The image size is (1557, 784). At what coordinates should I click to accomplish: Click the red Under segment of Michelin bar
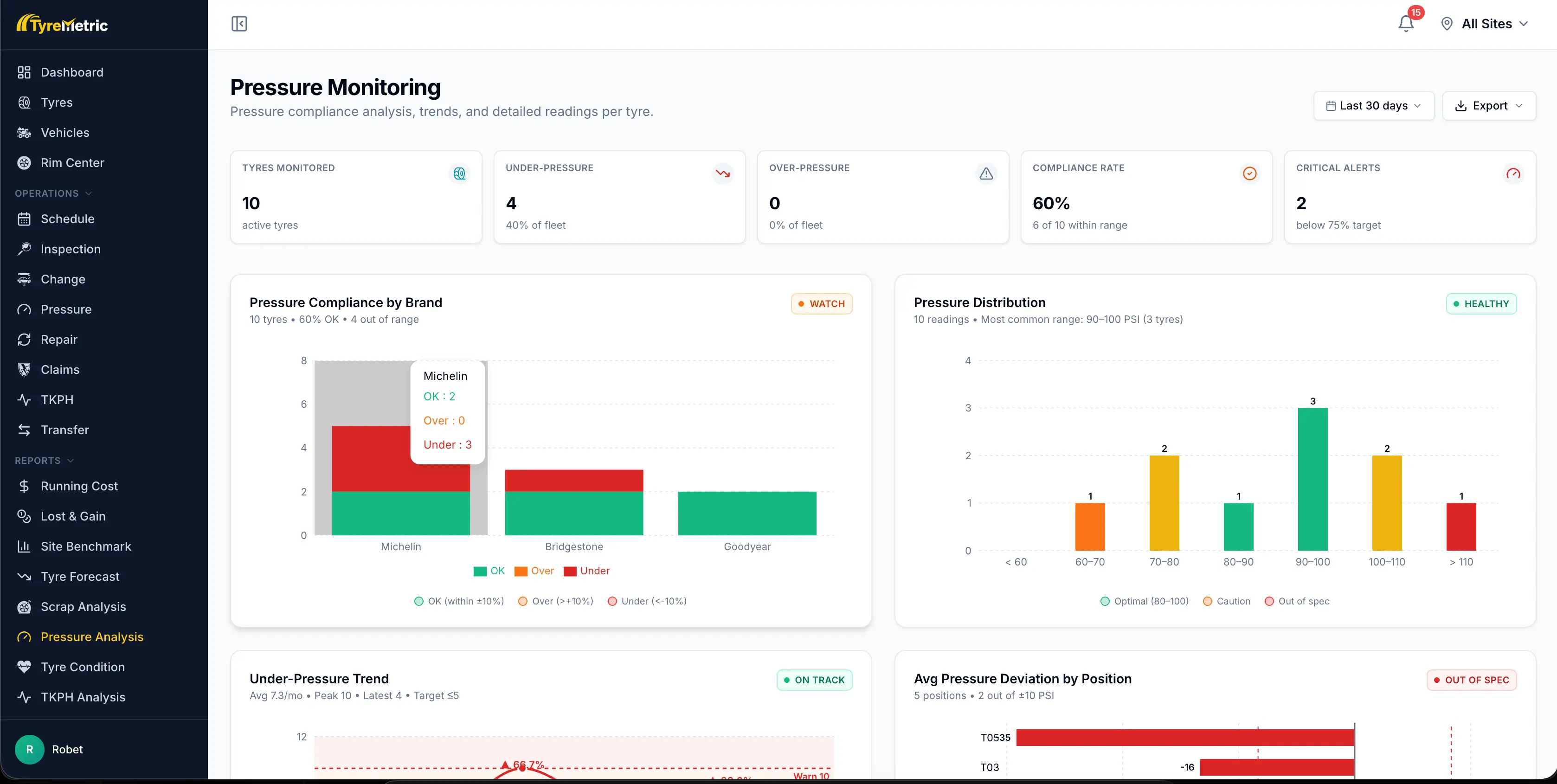pyautogui.click(x=371, y=459)
